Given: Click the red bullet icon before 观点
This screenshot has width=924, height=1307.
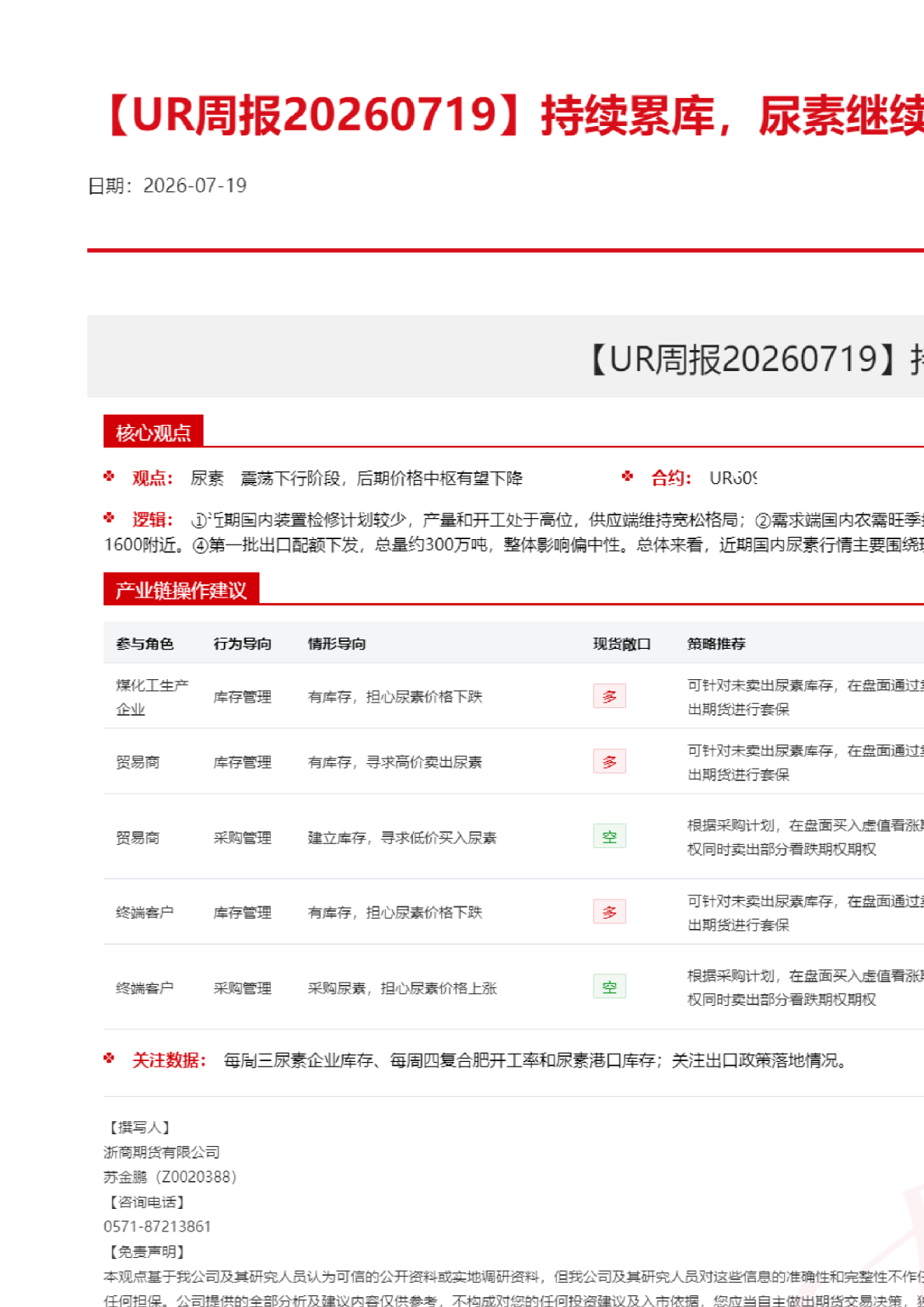Looking at the screenshot, I should click(109, 476).
